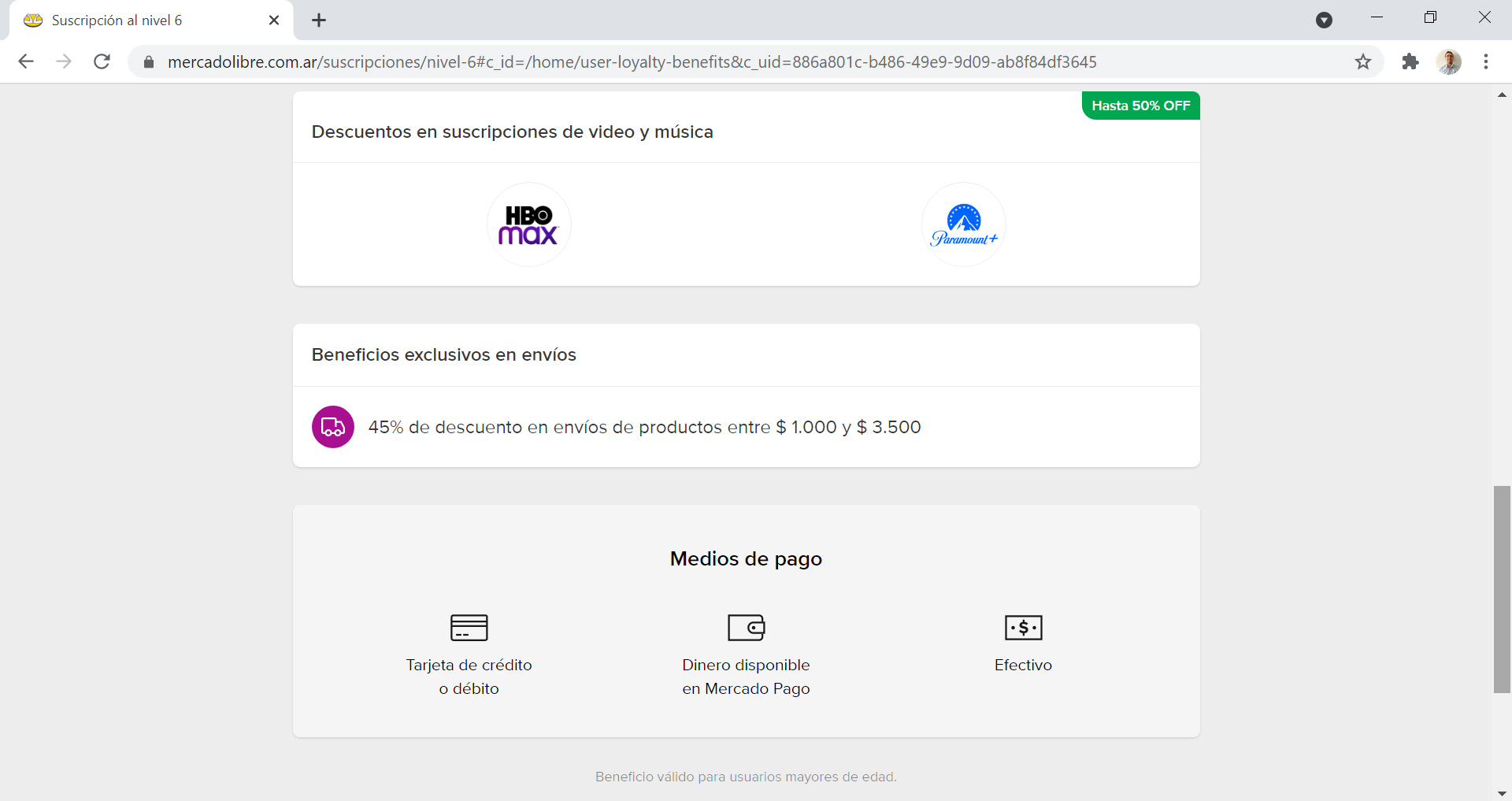
Task: Click the Efectivo label
Action: (1023, 665)
